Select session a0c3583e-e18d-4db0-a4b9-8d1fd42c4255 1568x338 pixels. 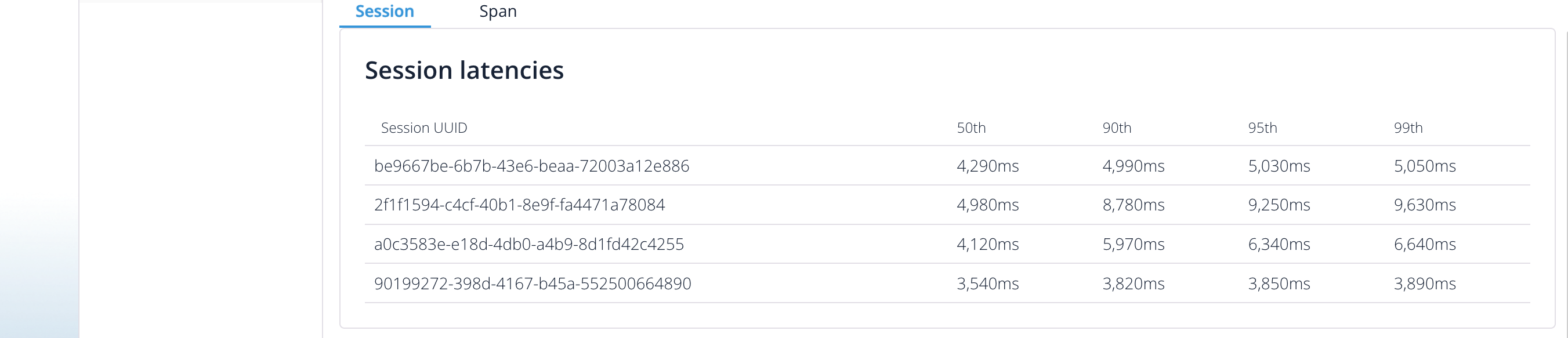tap(529, 245)
